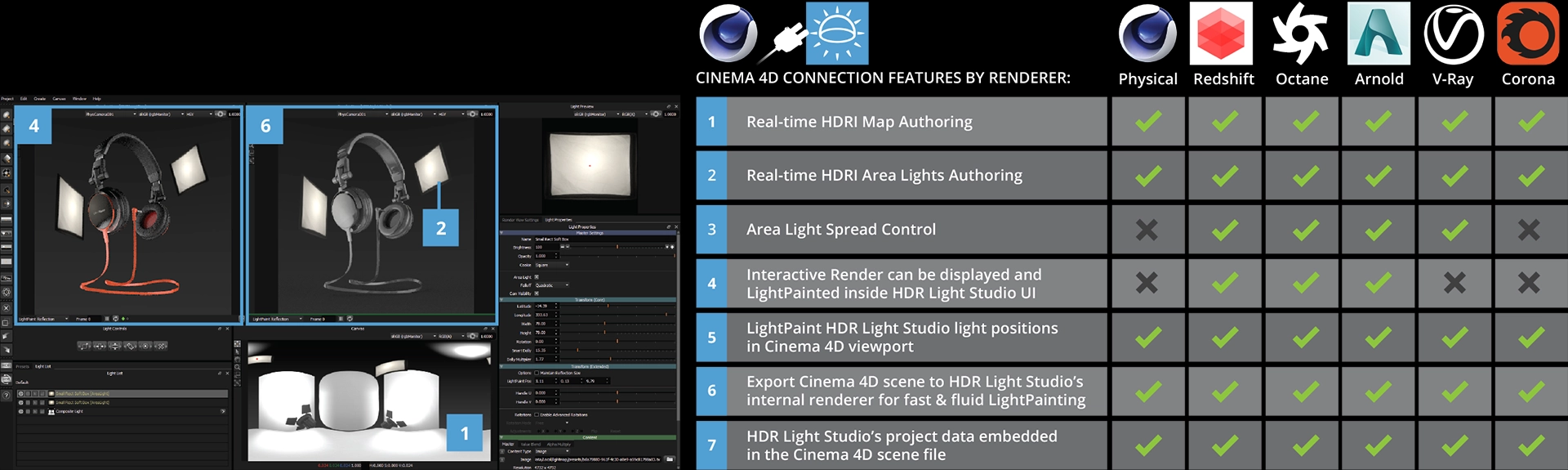The width and height of the screenshot is (1568, 470).
Task: Click the topmost light-creation icon in left toolbar
Action: (7, 114)
